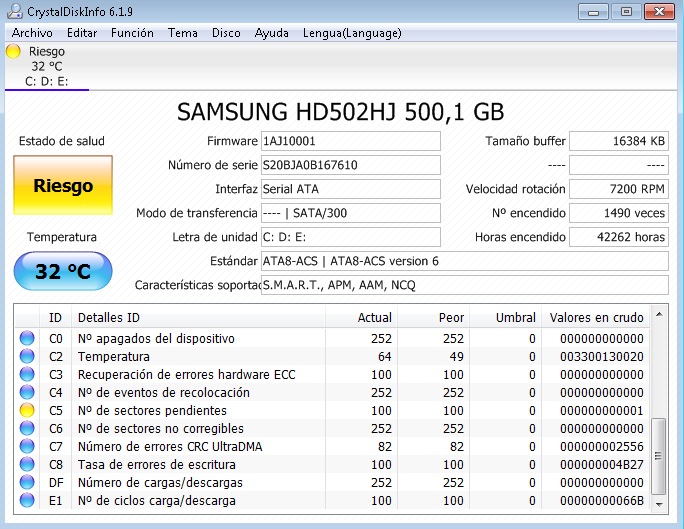Click the power-on count field 1490 veces

tap(619, 213)
